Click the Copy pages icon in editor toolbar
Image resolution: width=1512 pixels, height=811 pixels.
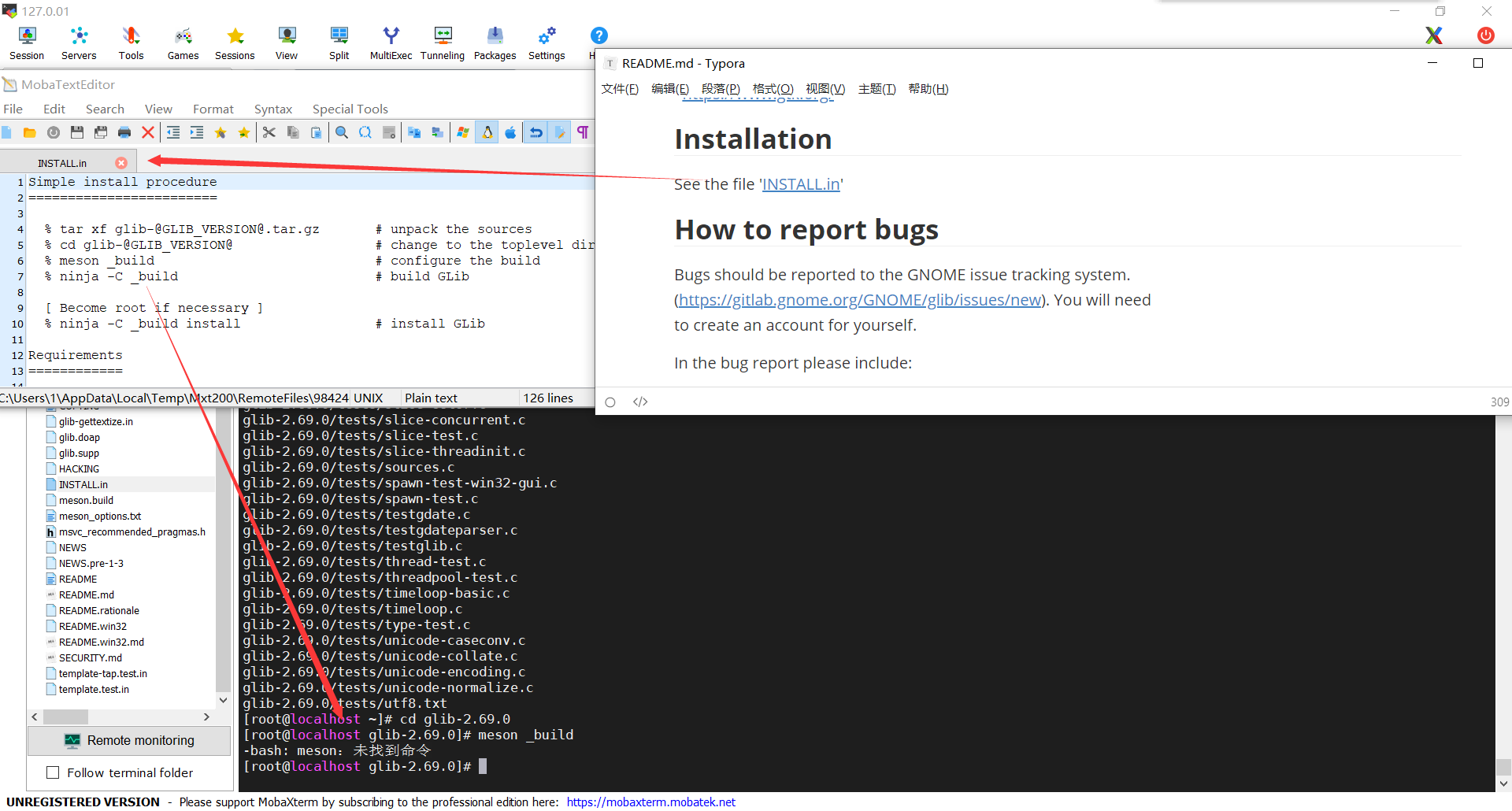(x=292, y=132)
